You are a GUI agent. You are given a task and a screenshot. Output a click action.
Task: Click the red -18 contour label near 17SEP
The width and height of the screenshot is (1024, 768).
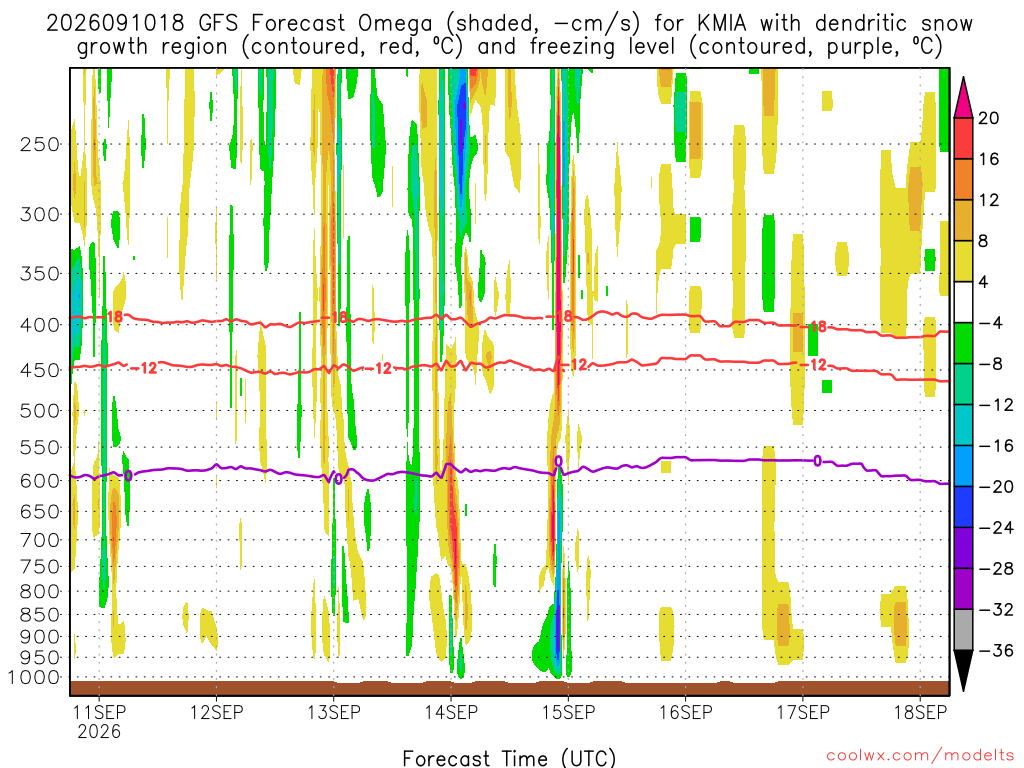pos(815,327)
